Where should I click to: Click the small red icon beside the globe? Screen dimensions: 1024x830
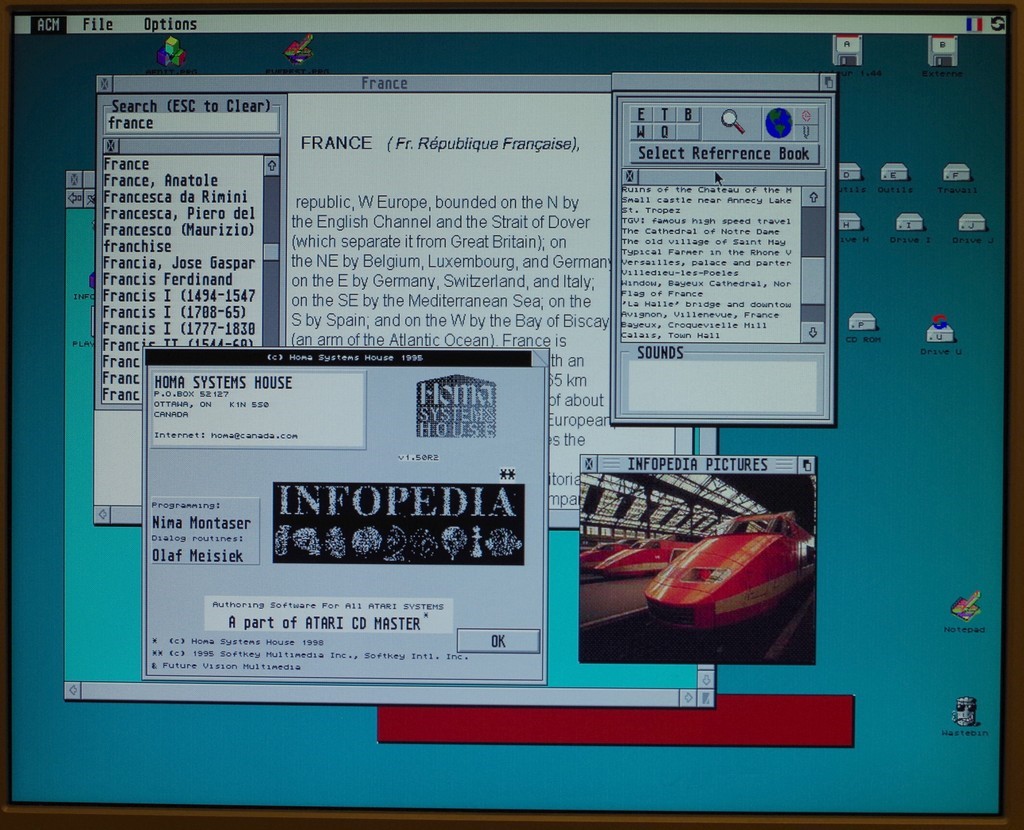(807, 116)
